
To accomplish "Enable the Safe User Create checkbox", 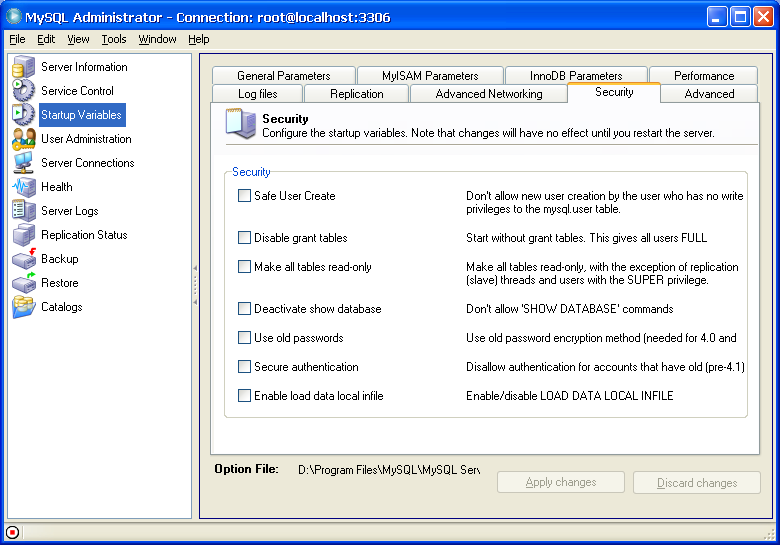I will [x=244, y=195].
